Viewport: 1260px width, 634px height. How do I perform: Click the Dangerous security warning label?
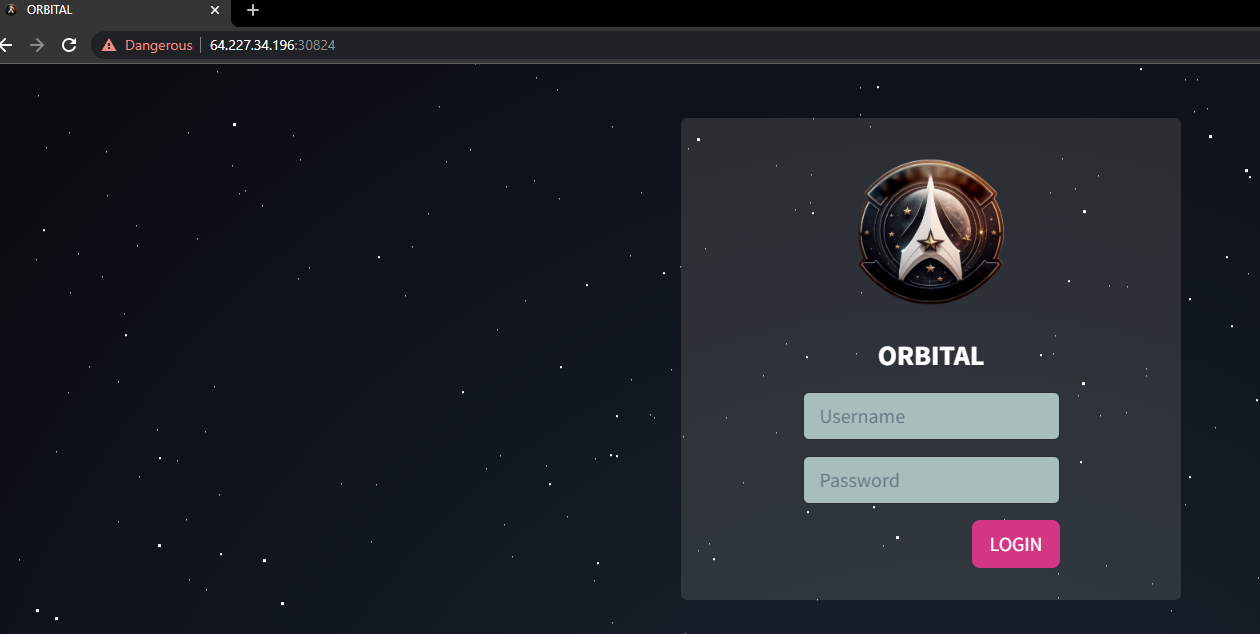click(157, 44)
